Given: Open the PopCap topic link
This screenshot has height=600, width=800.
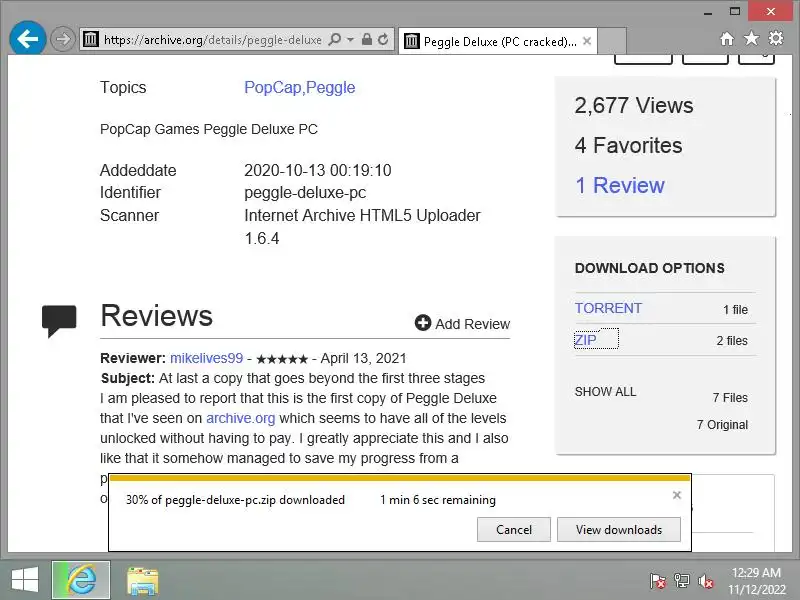Looking at the screenshot, I should [272, 87].
